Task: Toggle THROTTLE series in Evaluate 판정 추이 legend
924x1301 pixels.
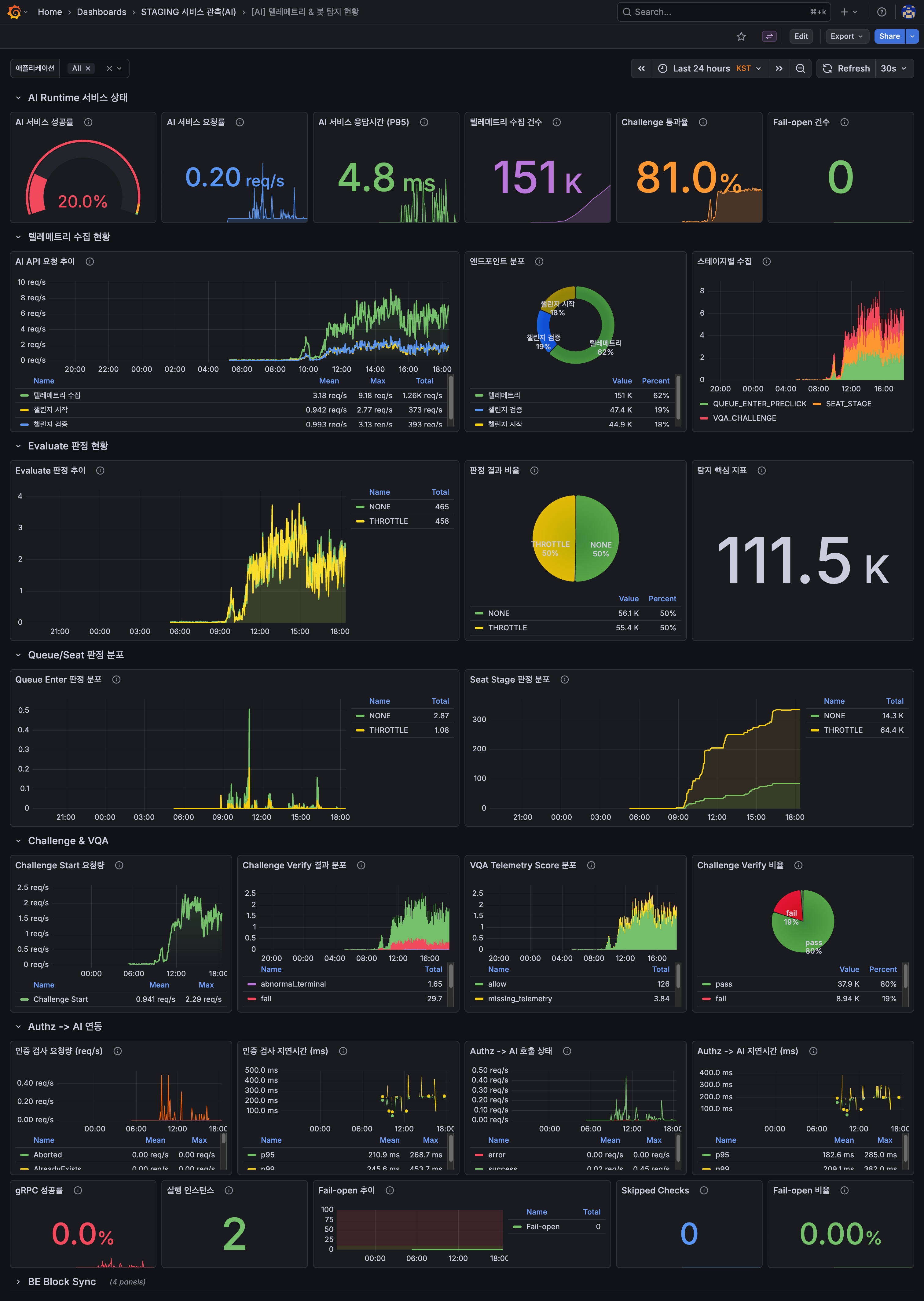Action: (x=388, y=521)
